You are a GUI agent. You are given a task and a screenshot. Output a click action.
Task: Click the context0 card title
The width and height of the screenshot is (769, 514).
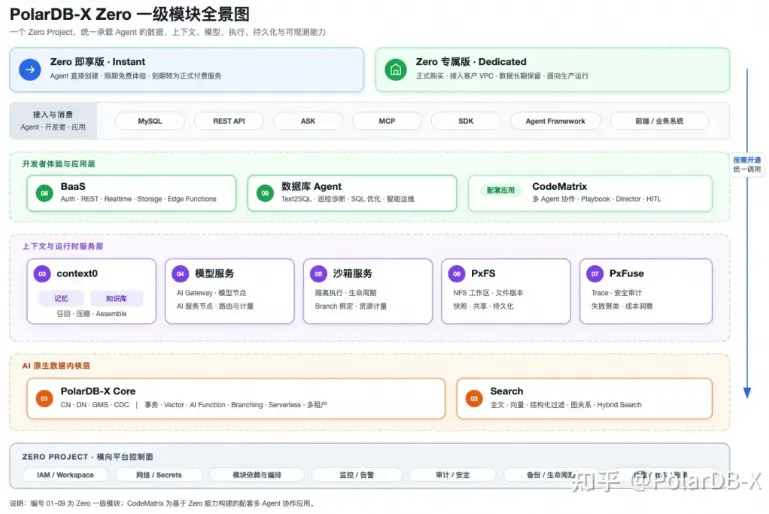coord(77,273)
